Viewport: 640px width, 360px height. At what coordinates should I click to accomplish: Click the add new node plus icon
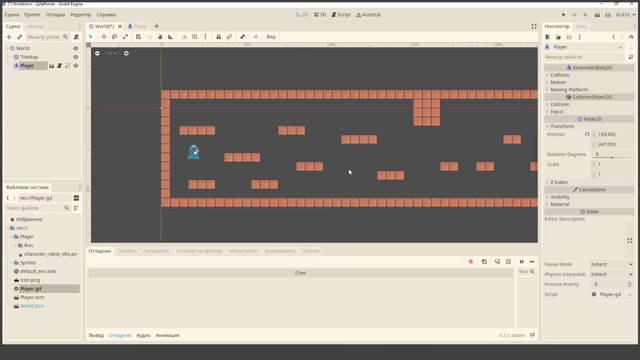coord(9,37)
